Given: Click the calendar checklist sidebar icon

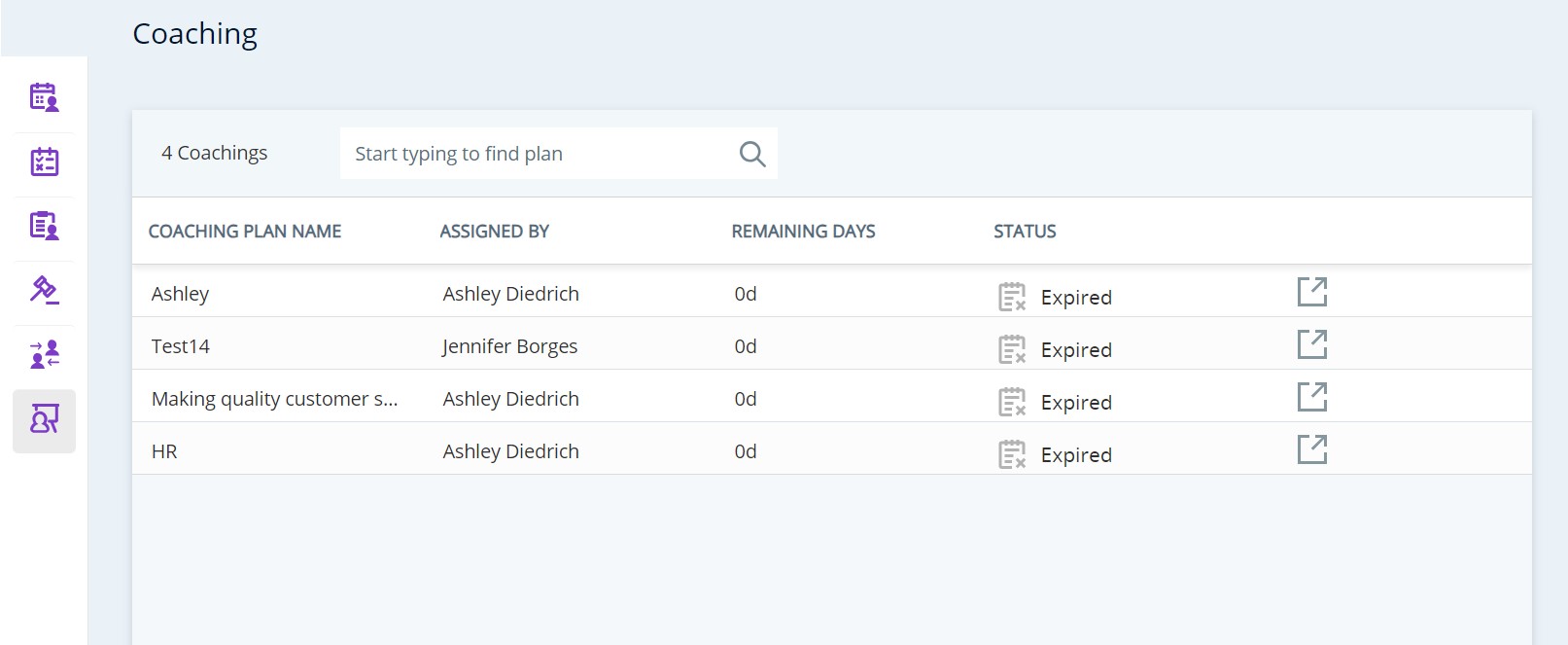Looking at the screenshot, I should (x=44, y=161).
